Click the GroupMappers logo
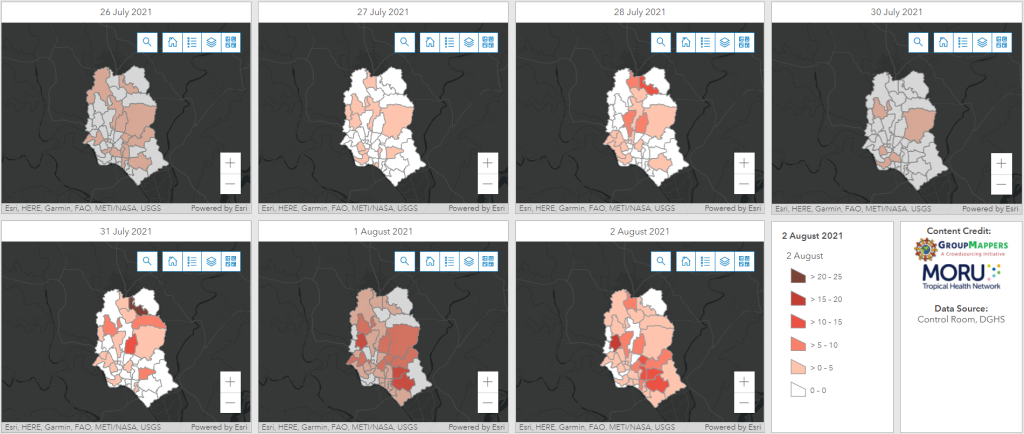 [x=959, y=250]
